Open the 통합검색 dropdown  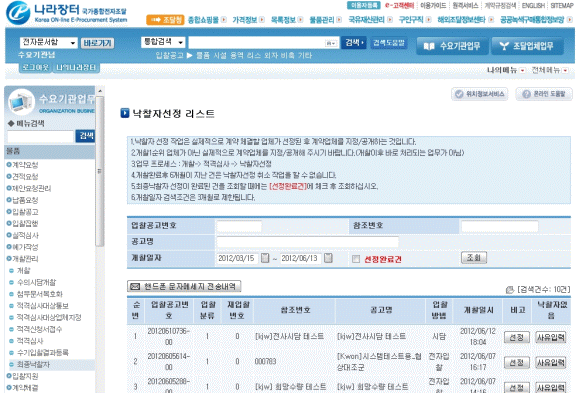point(163,42)
